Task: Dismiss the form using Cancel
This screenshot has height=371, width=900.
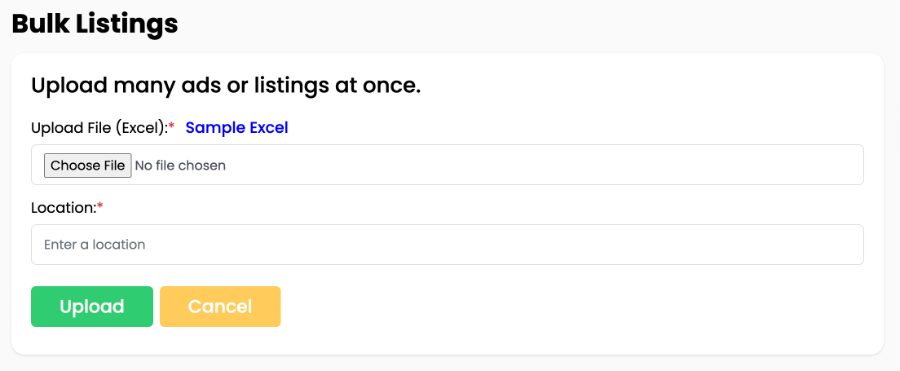Action: (x=220, y=307)
